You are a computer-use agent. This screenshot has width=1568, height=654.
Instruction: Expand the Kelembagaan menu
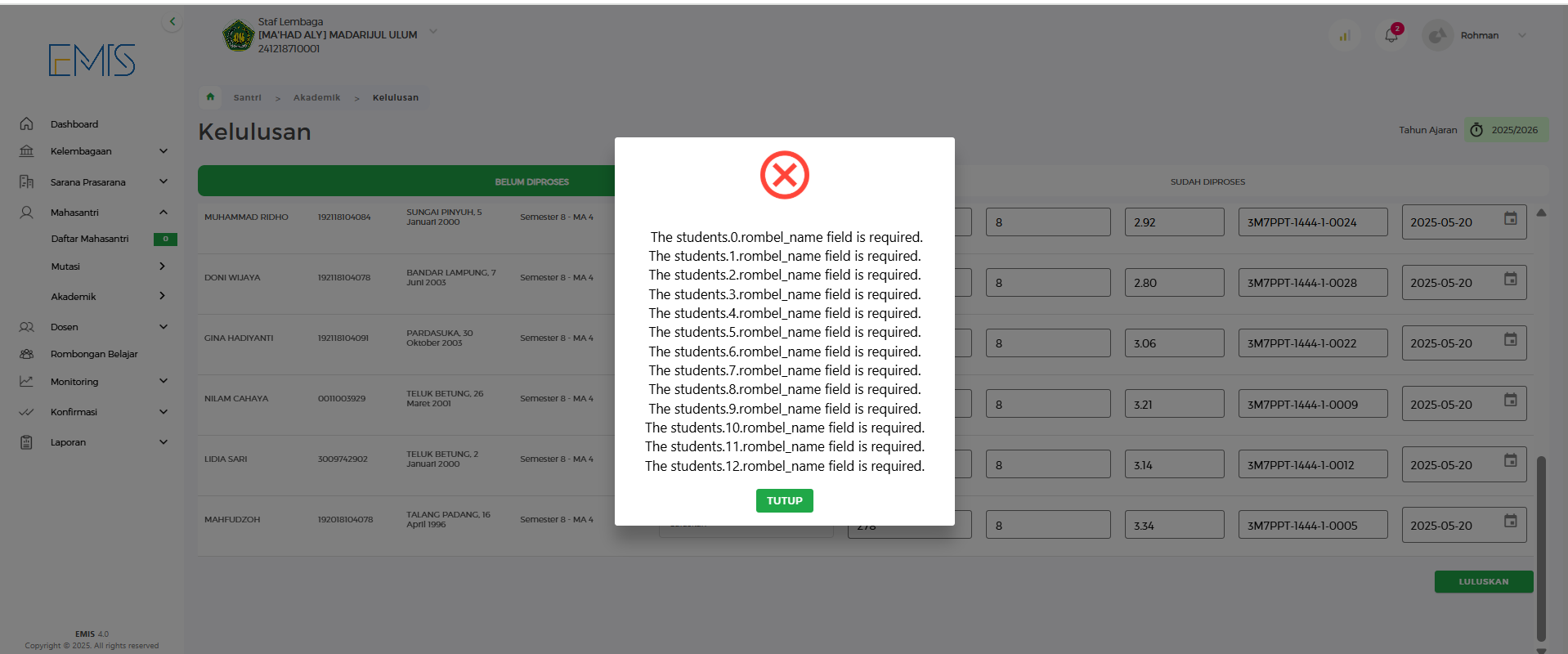click(163, 151)
